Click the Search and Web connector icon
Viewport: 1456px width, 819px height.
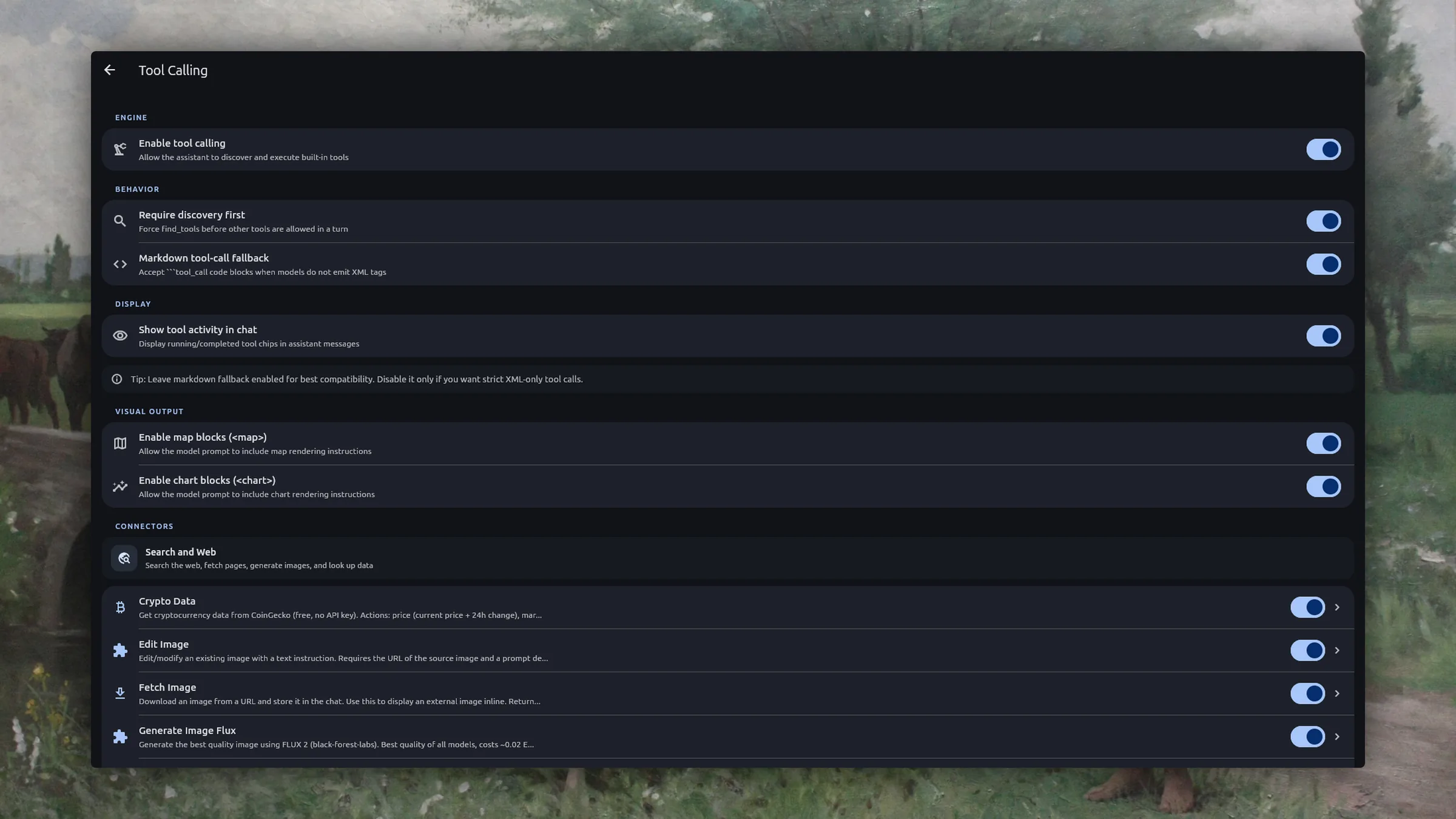coord(124,558)
